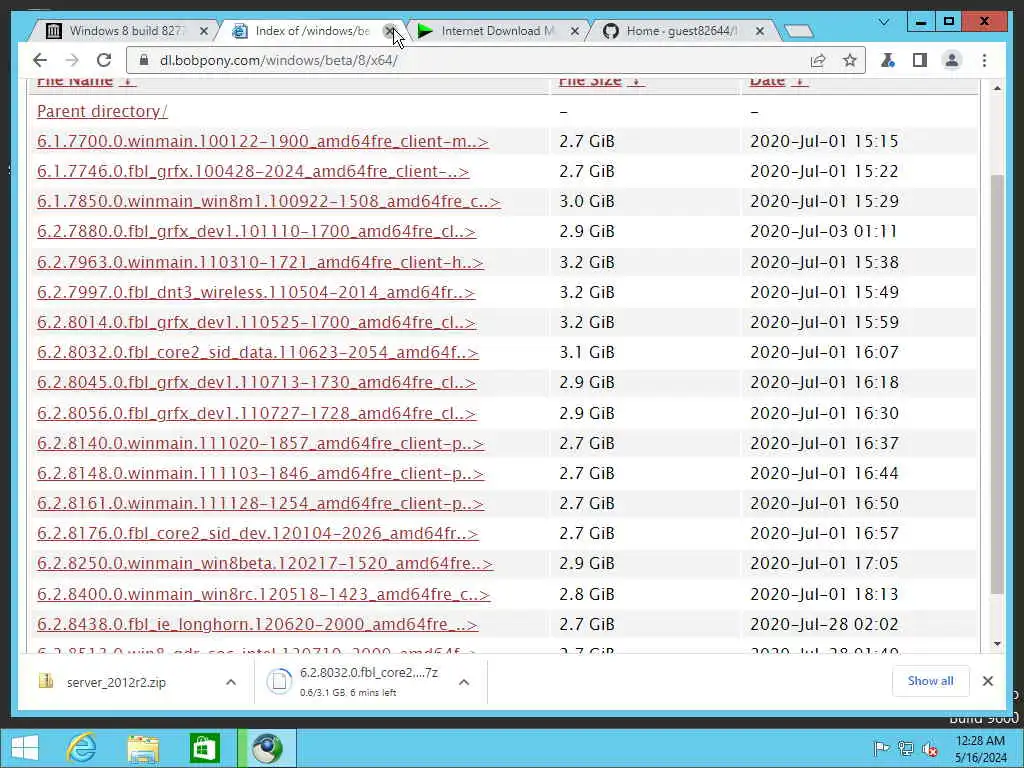Switch to the Internet Download M tab
1024x768 pixels.
(x=496, y=31)
